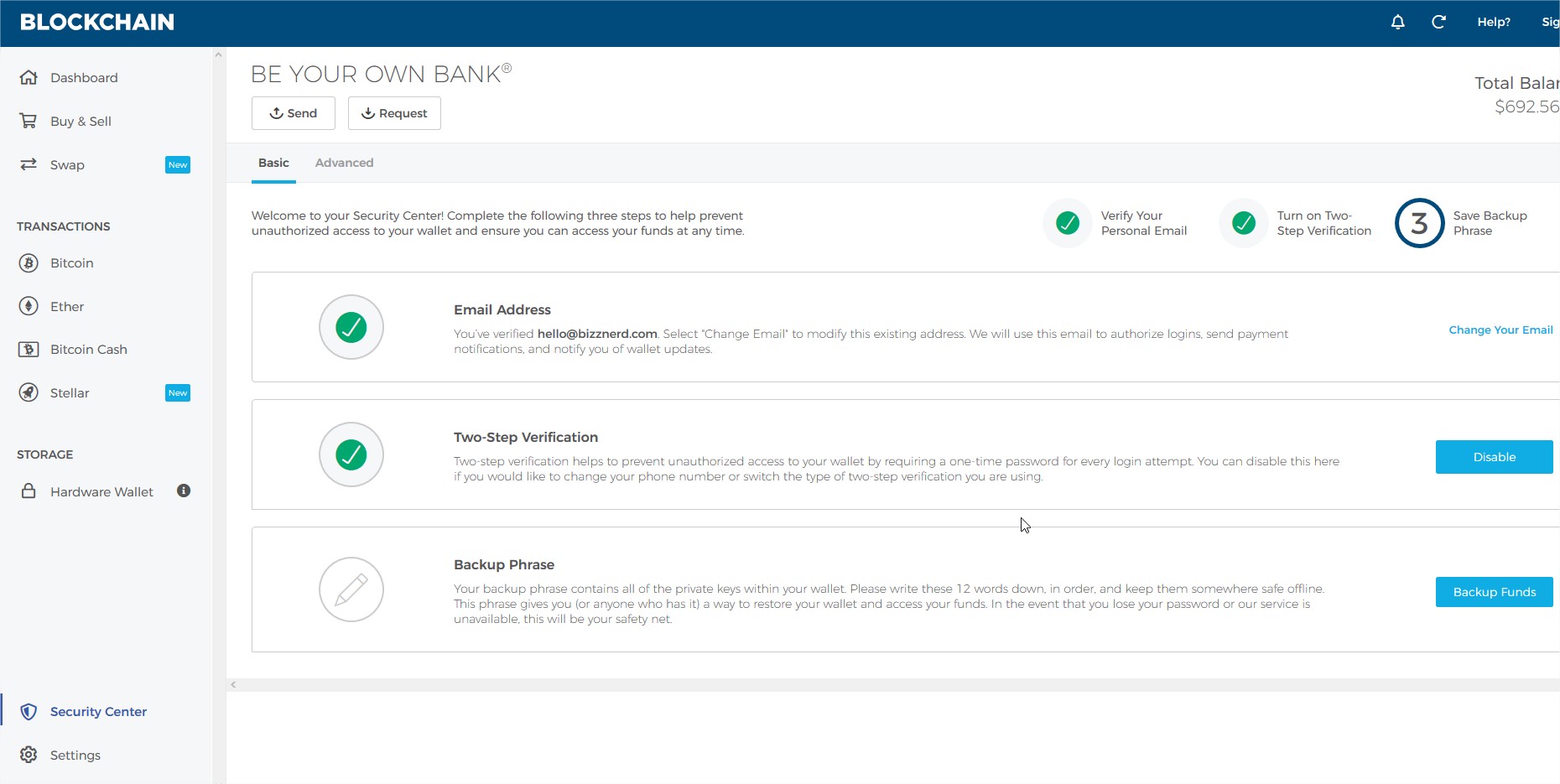Show Hardware Wallet info tooltip icon
Screen dimensions: 1560x784
pyautogui.click(x=184, y=491)
